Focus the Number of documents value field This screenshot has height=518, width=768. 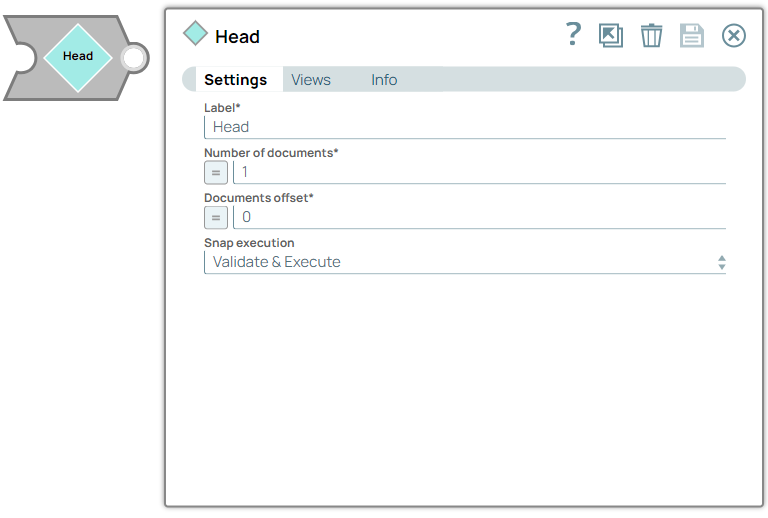pyautogui.click(x=478, y=172)
